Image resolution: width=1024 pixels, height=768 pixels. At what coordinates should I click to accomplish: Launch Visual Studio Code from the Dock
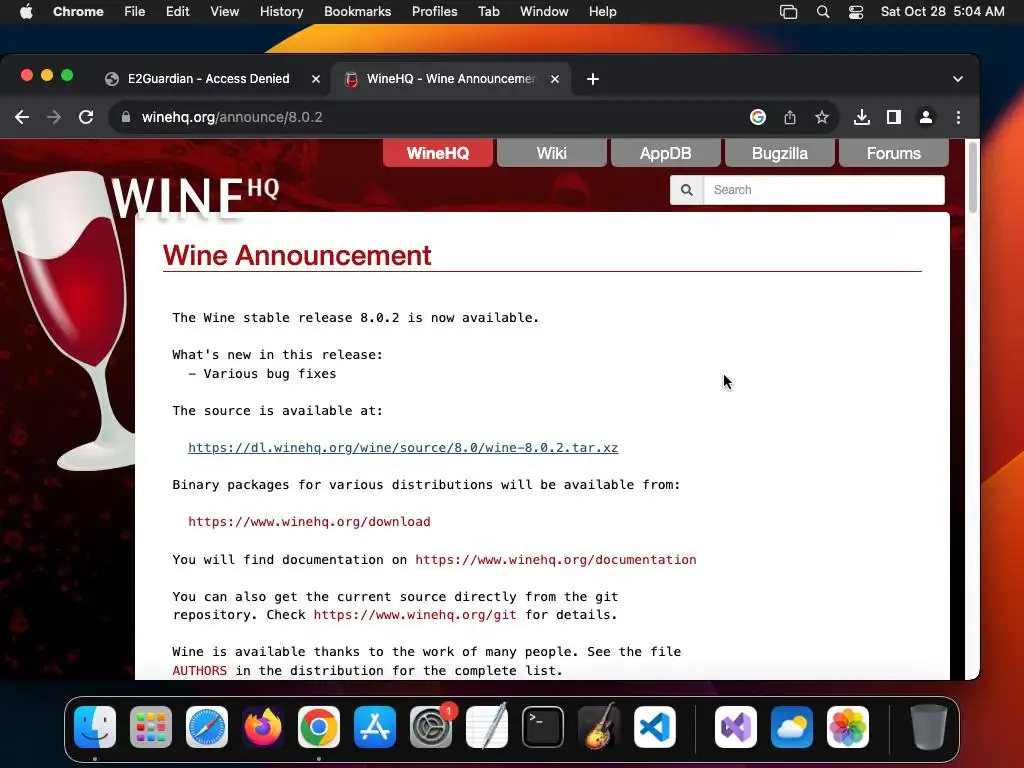(655, 727)
